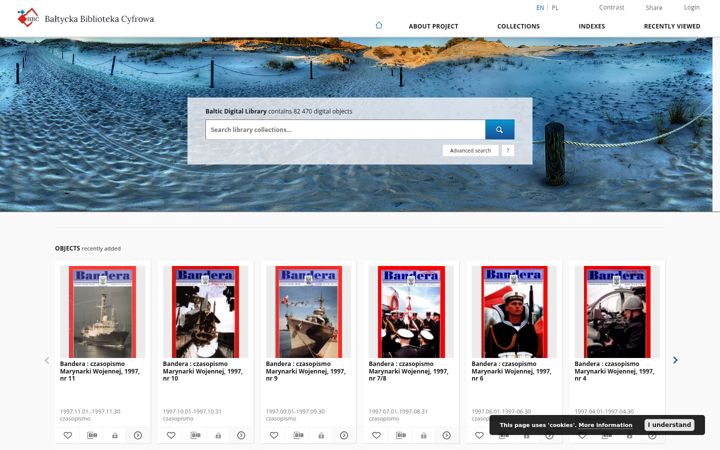Screen dimensions: 720x450
Task: Click the Bałtycka Biblioteka Cyfrowa logo
Action: pos(85,18)
